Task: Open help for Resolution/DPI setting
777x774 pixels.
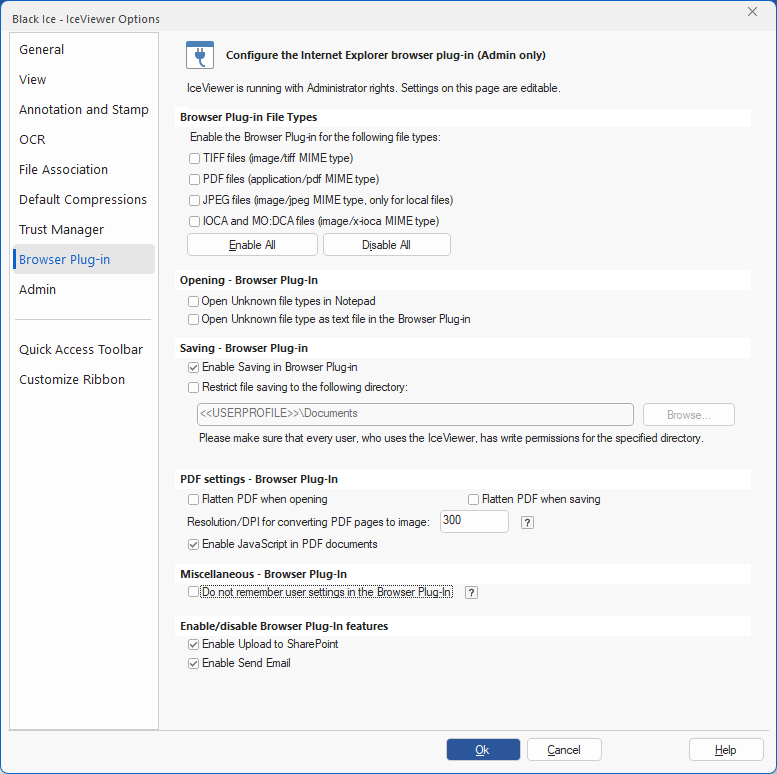Action: pyautogui.click(x=527, y=522)
